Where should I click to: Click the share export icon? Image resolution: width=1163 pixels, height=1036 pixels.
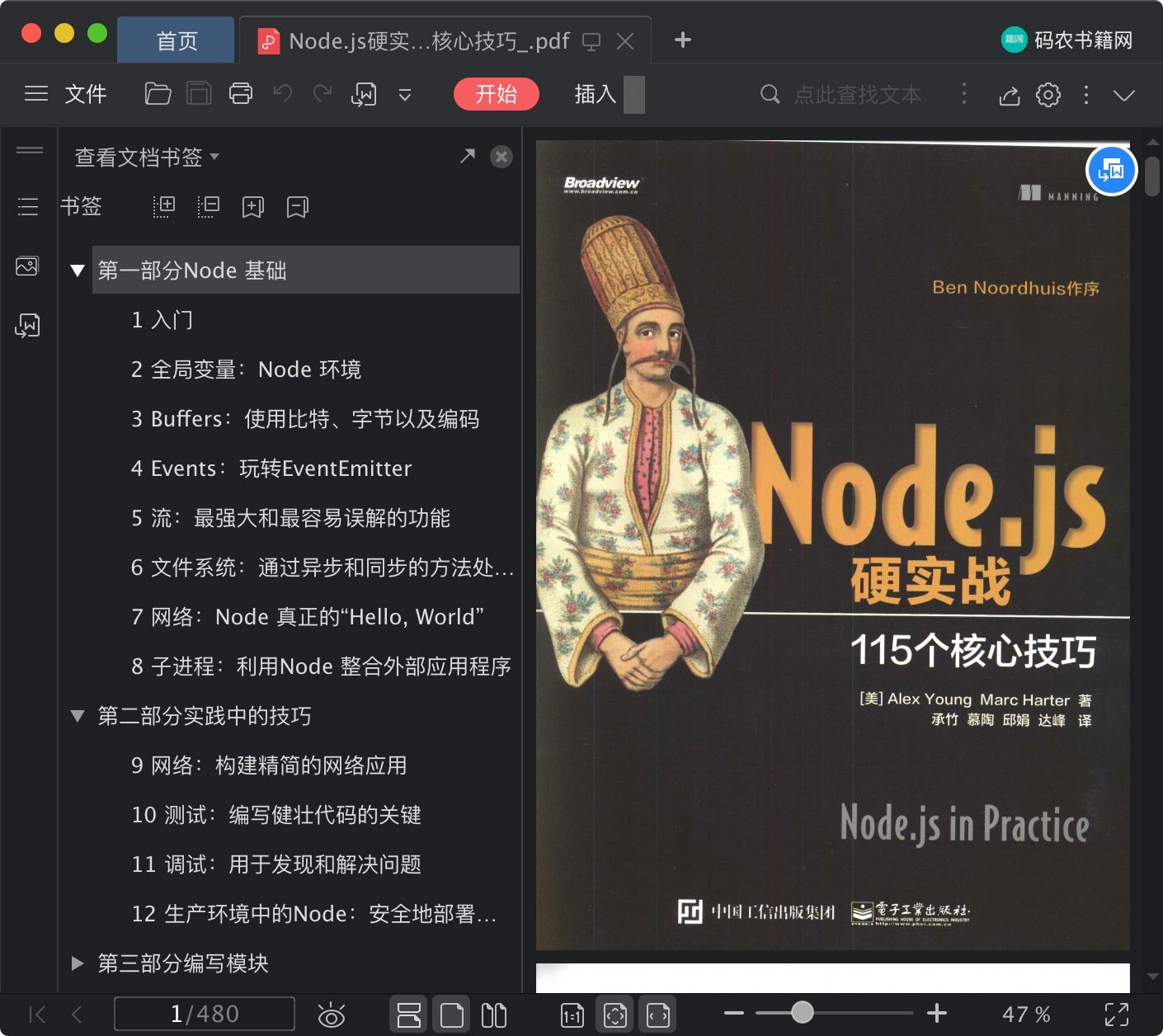[x=1010, y=96]
